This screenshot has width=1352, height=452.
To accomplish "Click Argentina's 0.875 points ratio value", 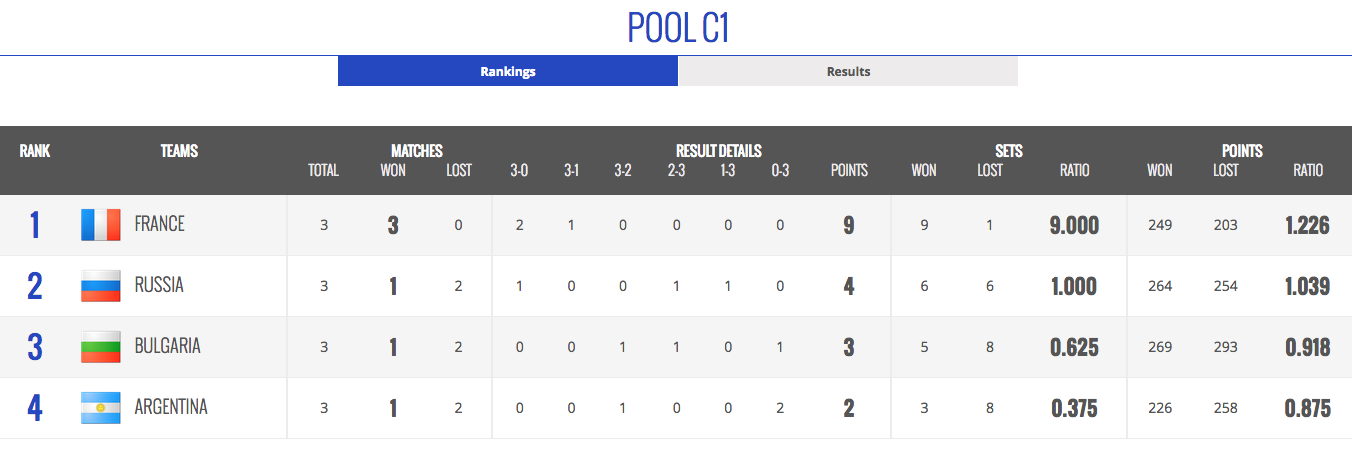I will (1307, 408).
